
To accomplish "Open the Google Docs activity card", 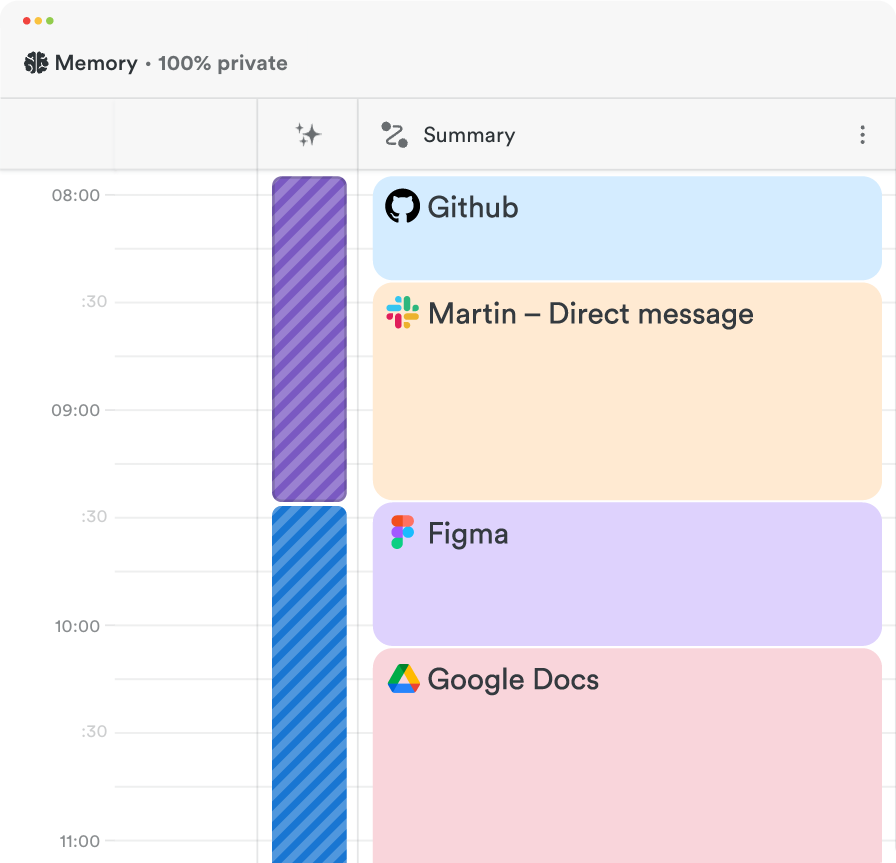I will coord(627,756).
